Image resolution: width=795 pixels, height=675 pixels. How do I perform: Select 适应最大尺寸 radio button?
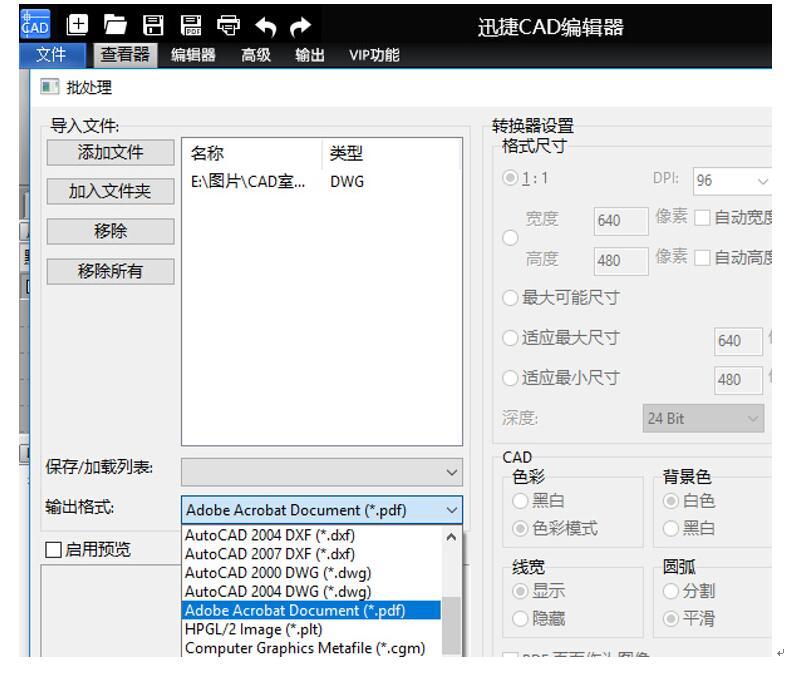510,338
